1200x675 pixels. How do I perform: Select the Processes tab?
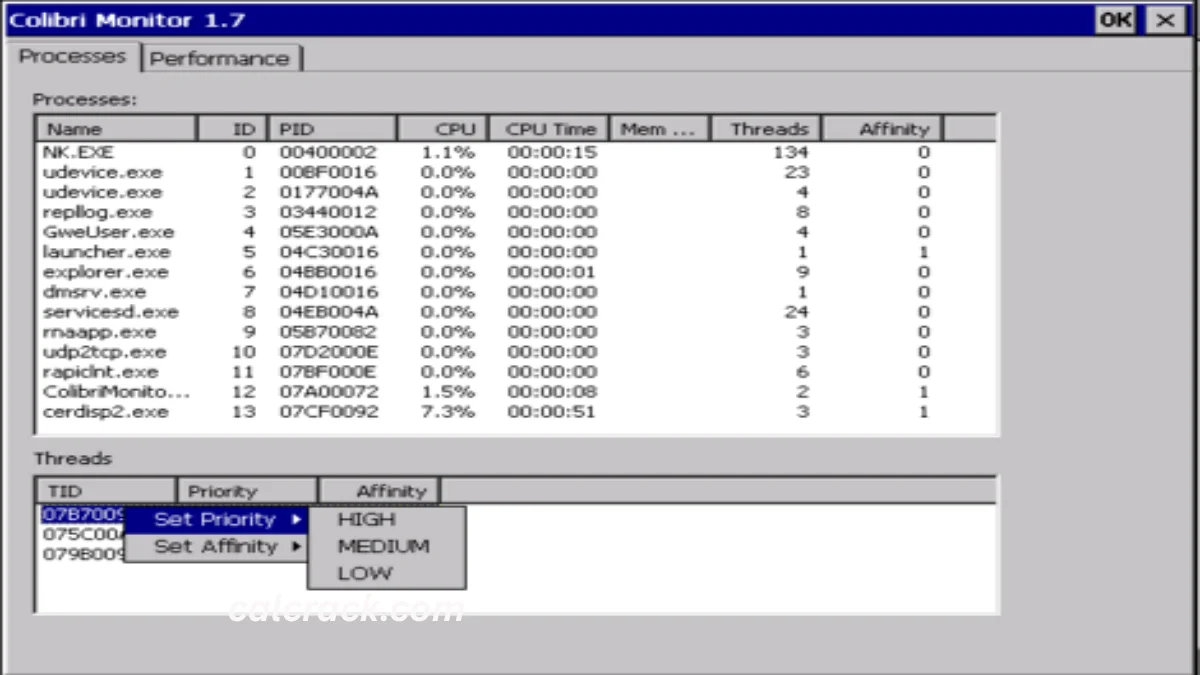point(73,56)
